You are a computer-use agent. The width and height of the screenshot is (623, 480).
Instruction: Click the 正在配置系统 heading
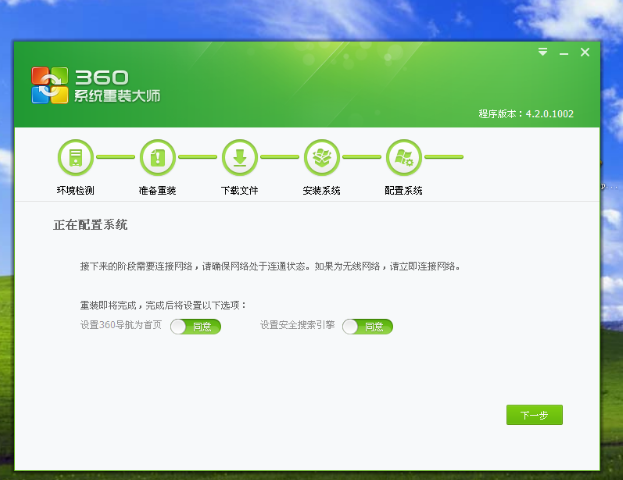(x=90, y=225)
